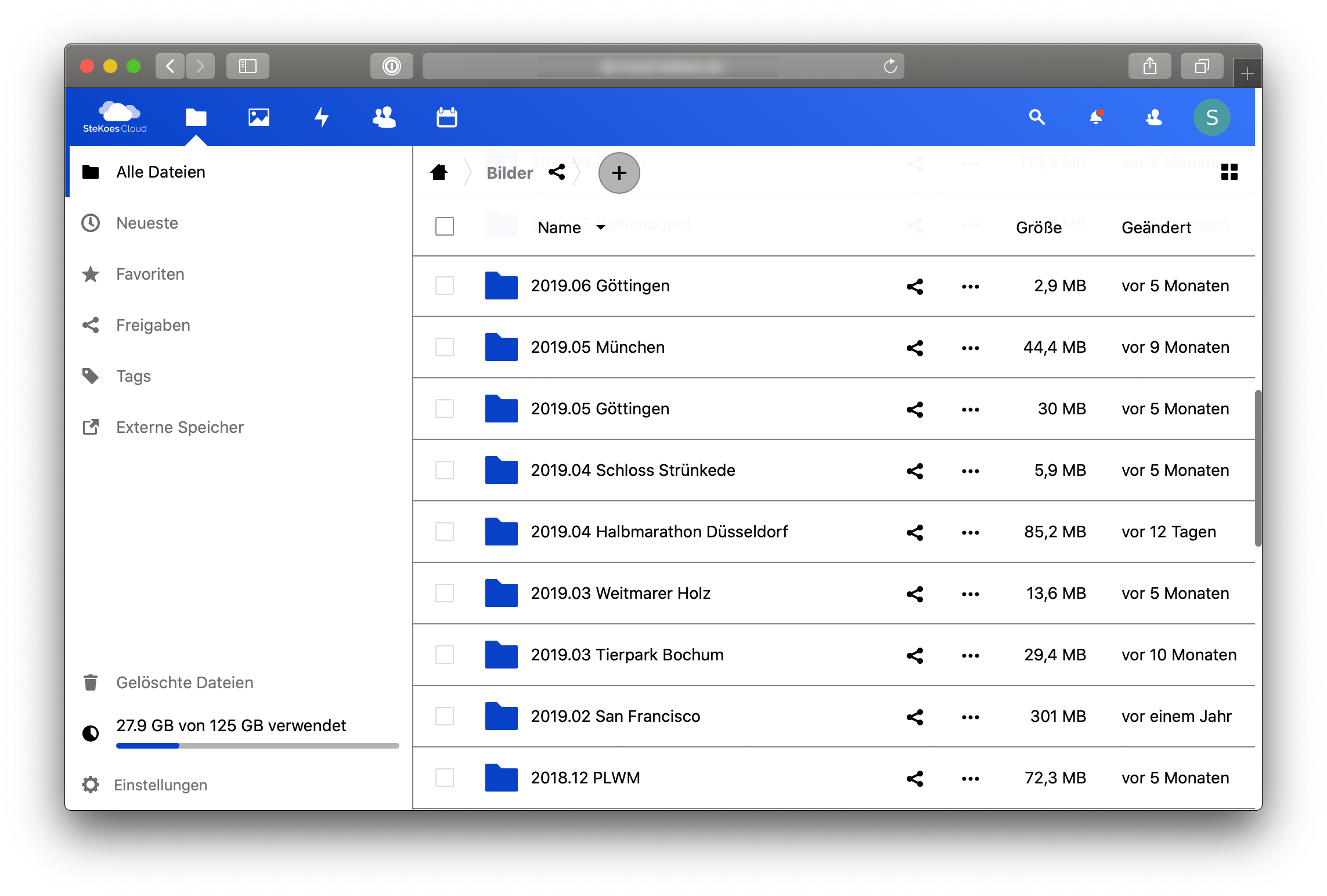Screen dimensions: 1327x896
Task: Open more actions for 2019.03 Weitmarer Holz
Action: (x=970, y=594)
